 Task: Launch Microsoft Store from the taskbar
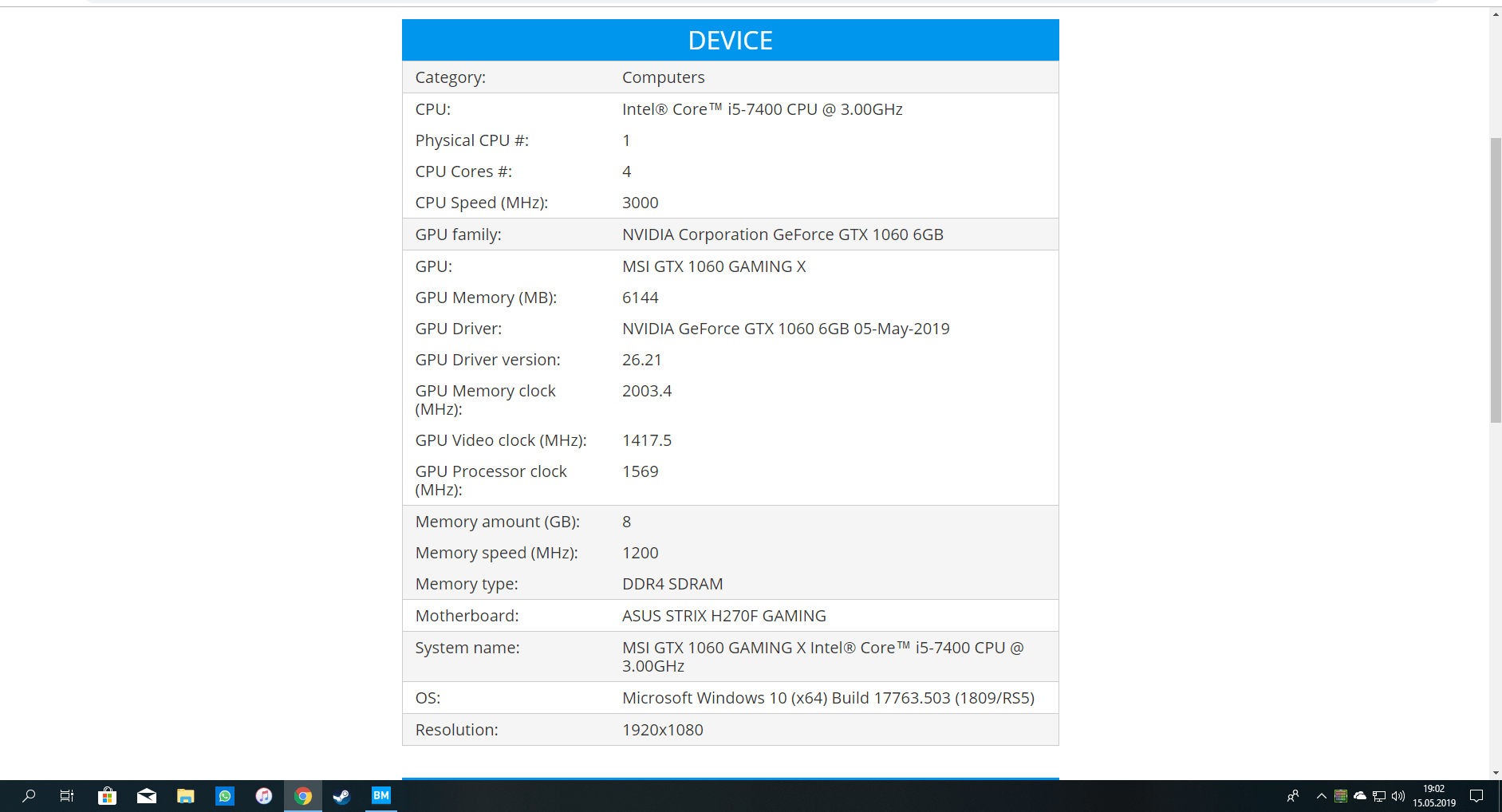coord(107,796)
